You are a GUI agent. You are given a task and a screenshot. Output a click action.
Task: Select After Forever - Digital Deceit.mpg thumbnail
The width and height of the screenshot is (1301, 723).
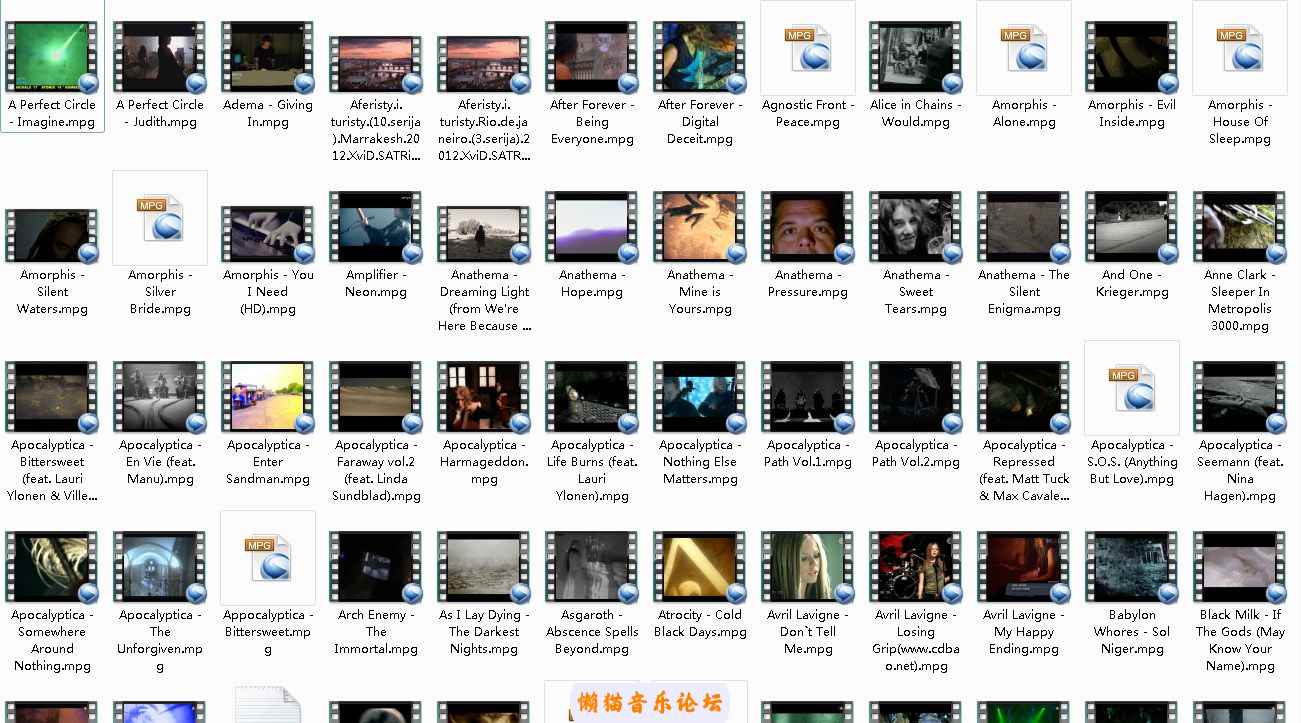pos(700,58)
